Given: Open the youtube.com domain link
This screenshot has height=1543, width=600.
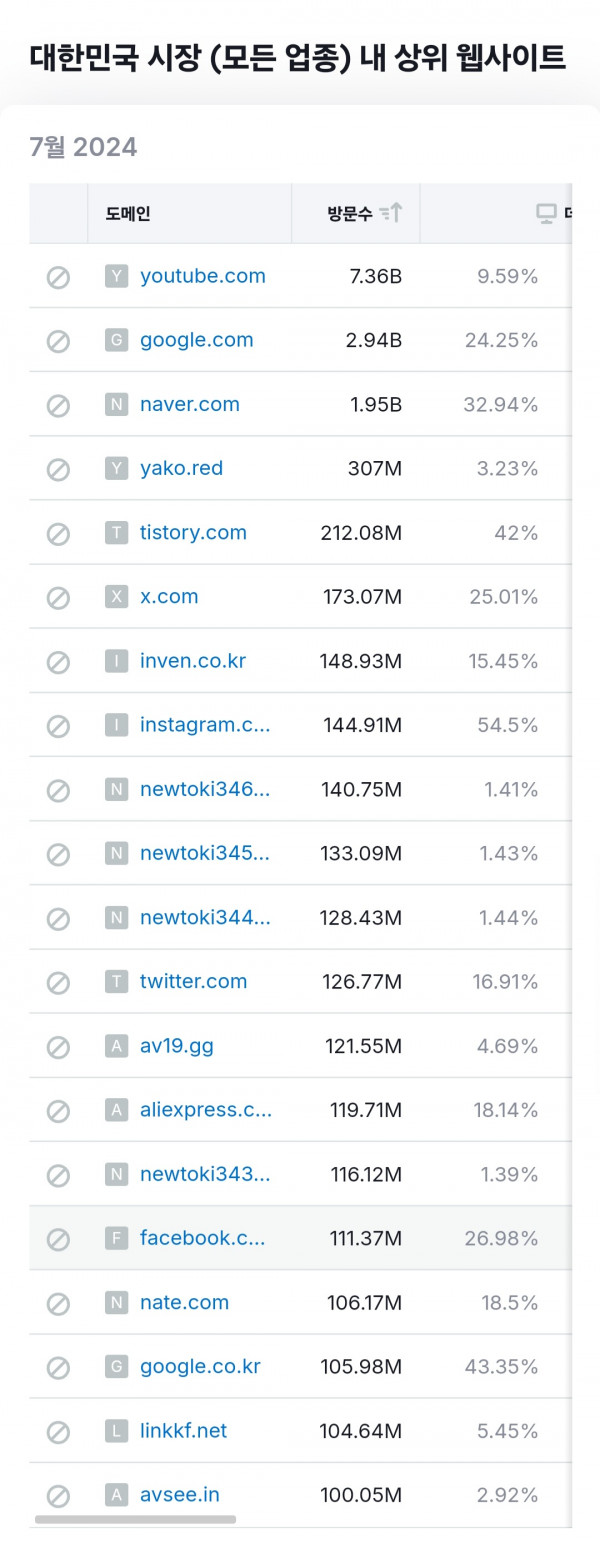Looking at the screenshot, I should coord(203,276).
